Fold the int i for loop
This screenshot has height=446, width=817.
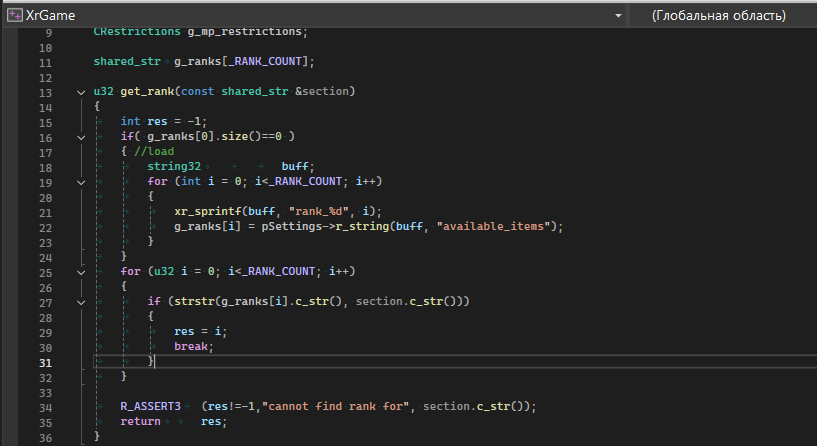(x=80, y=181)
